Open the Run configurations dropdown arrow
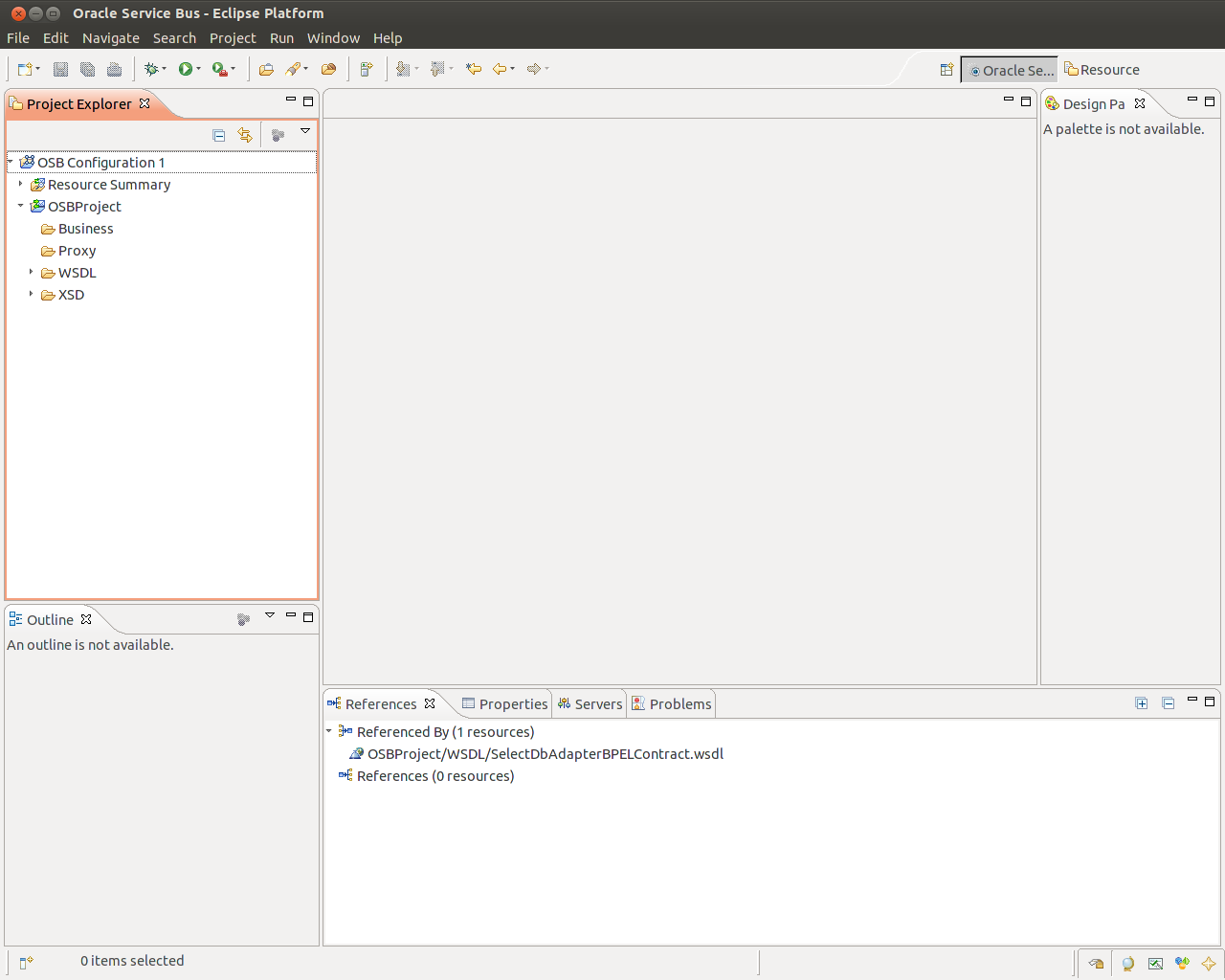The height and width of the screenshot is (980, 1225). coord(198,69)
